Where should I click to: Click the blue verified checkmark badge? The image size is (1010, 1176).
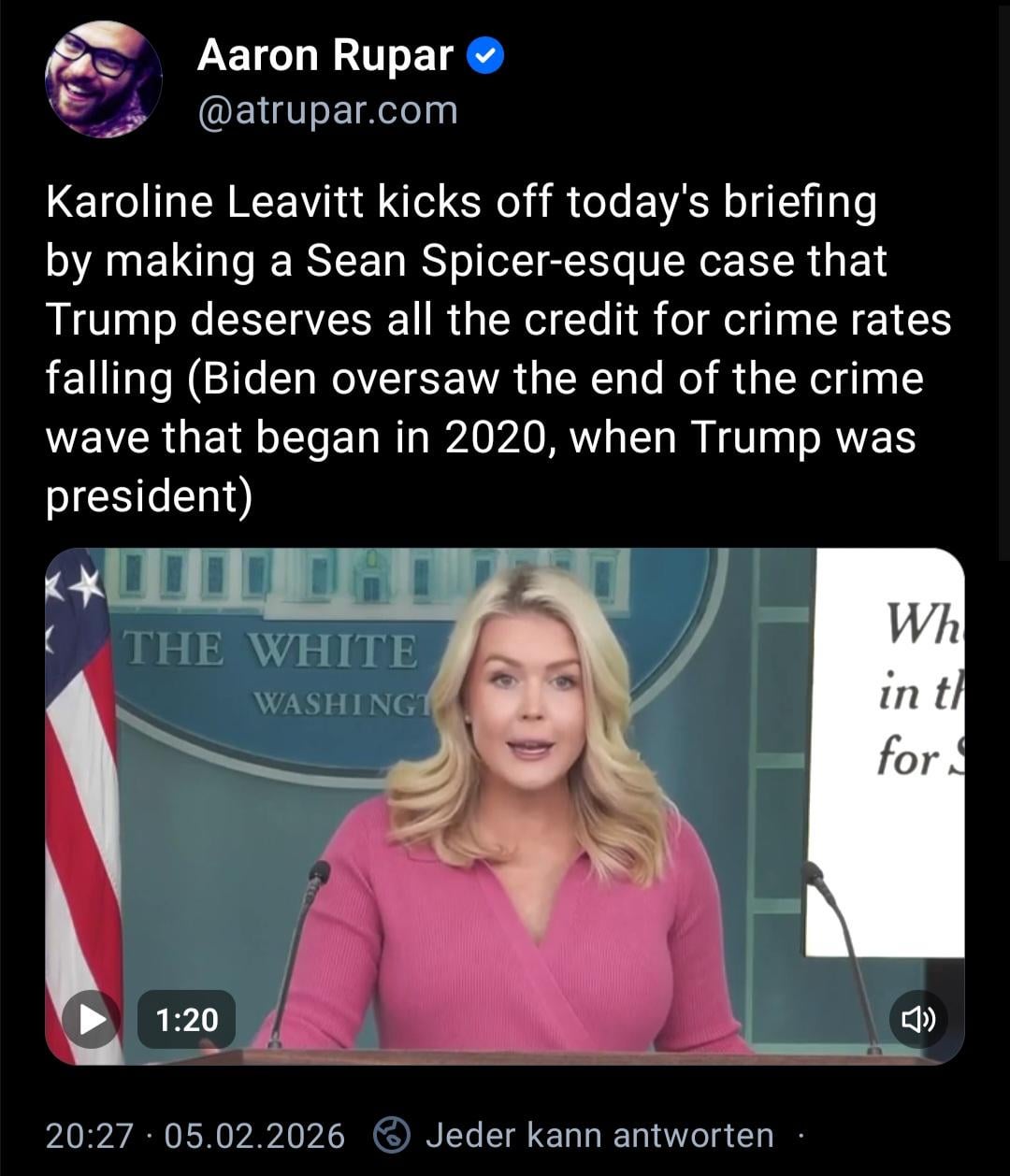485,57
